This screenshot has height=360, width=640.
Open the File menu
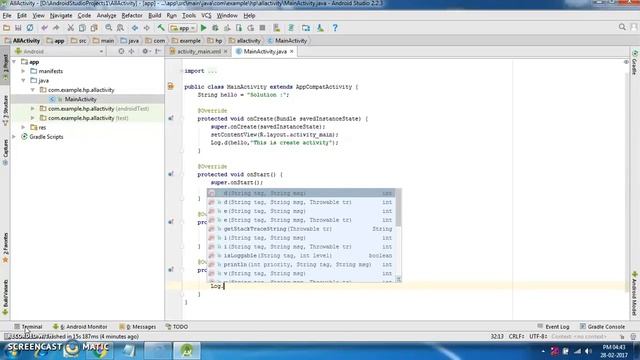point(7,16)
